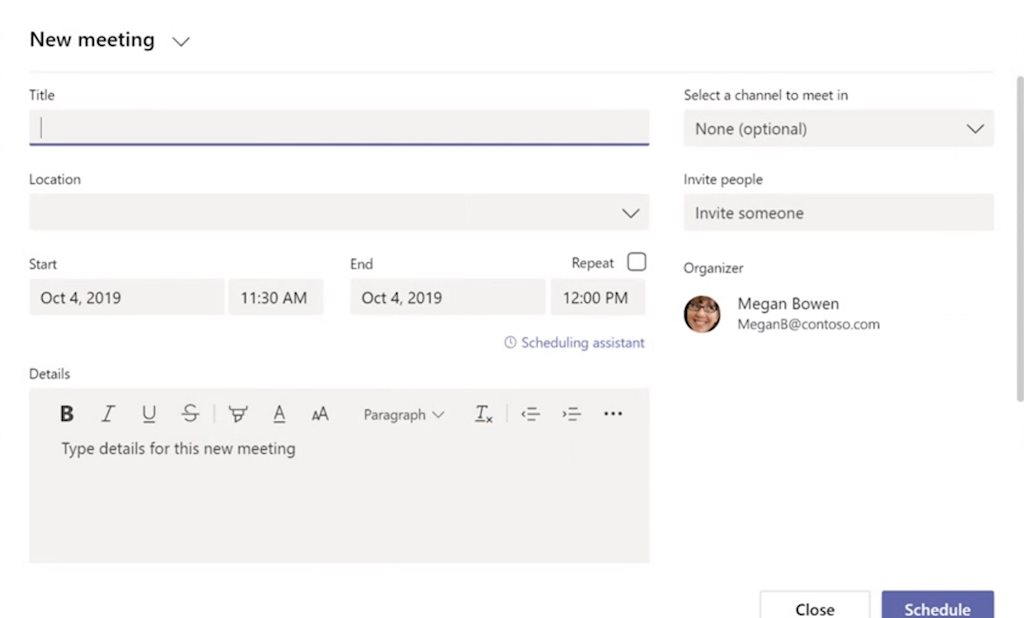Change the font size
Viewport: 1024px width, 618px height.
coord(320,413)
